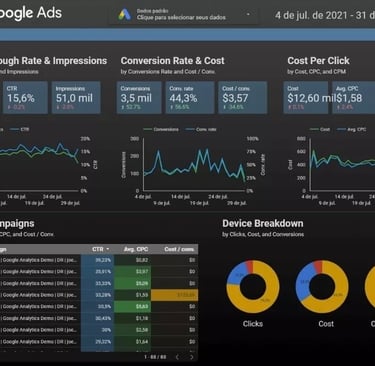Click the $1,59 Avg. CPC cell
This screenshot has height=366, width=375.
133,295
